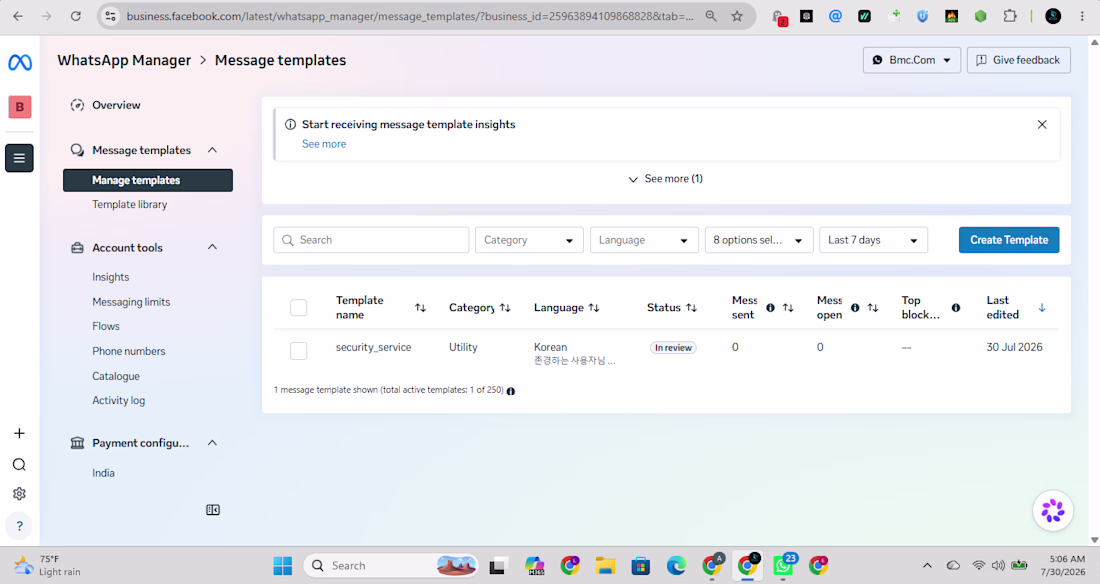This screenshot has height=584, width=1100.
Task: Click See more link in insights banner
Action: click(324, 144)
